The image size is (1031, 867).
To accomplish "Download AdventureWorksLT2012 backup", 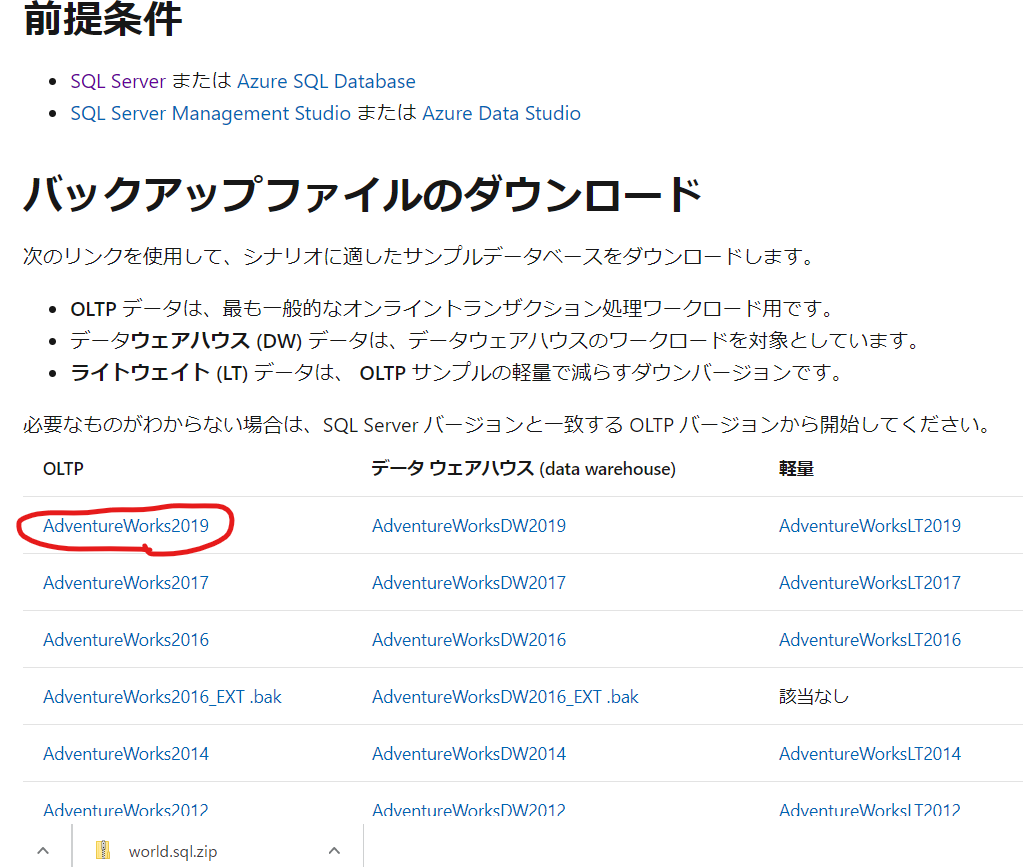I will pyautogui.click(x=870, y=810).
